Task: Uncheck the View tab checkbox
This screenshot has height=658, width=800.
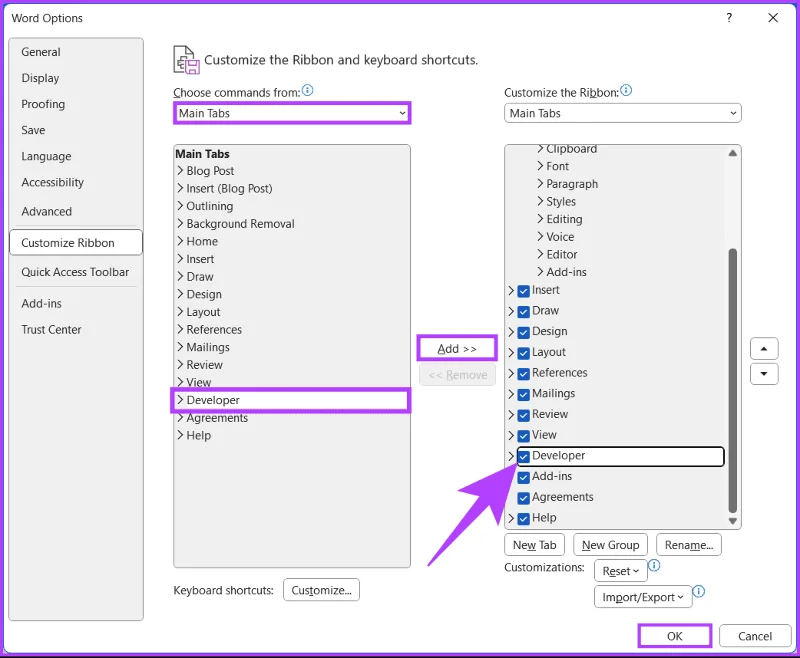Action: [x=523, y=436]
